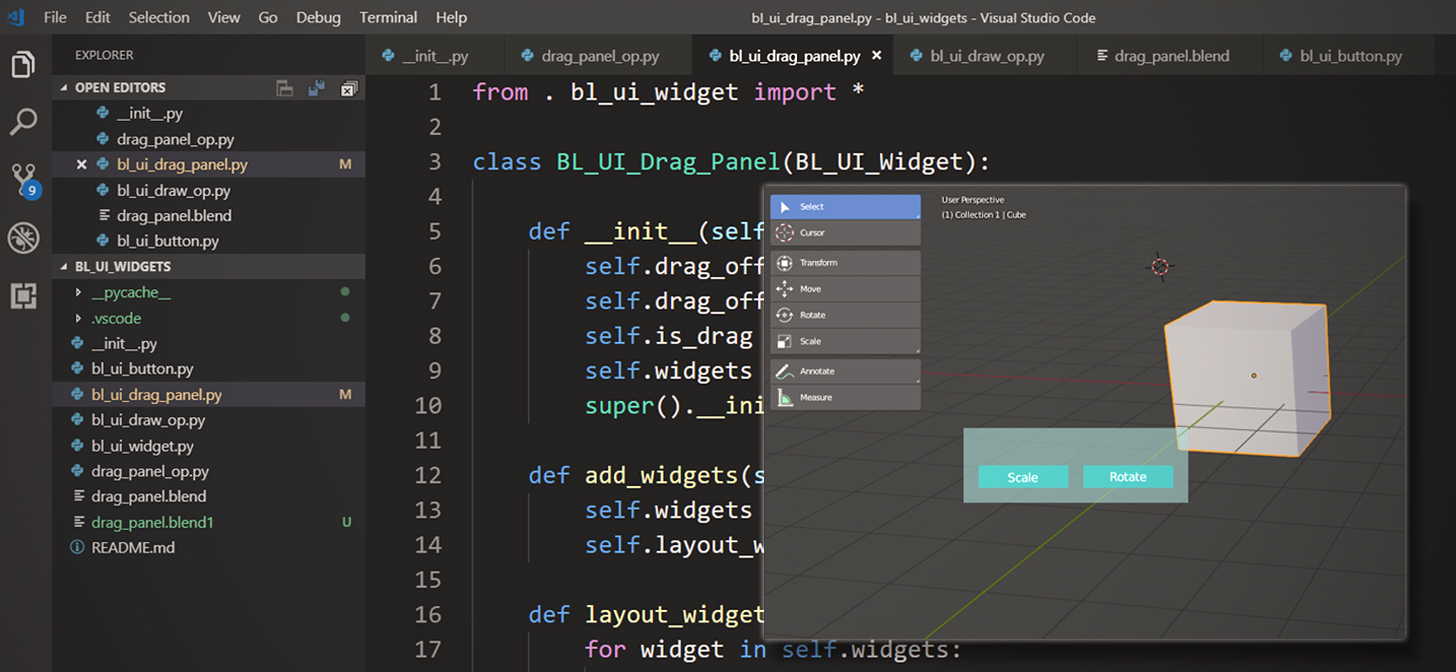This screenshot has height=672, width=1456.
Task: Create a New Untitled File from Open Editors
Action: pyautogui.click(x=286, y=88)
